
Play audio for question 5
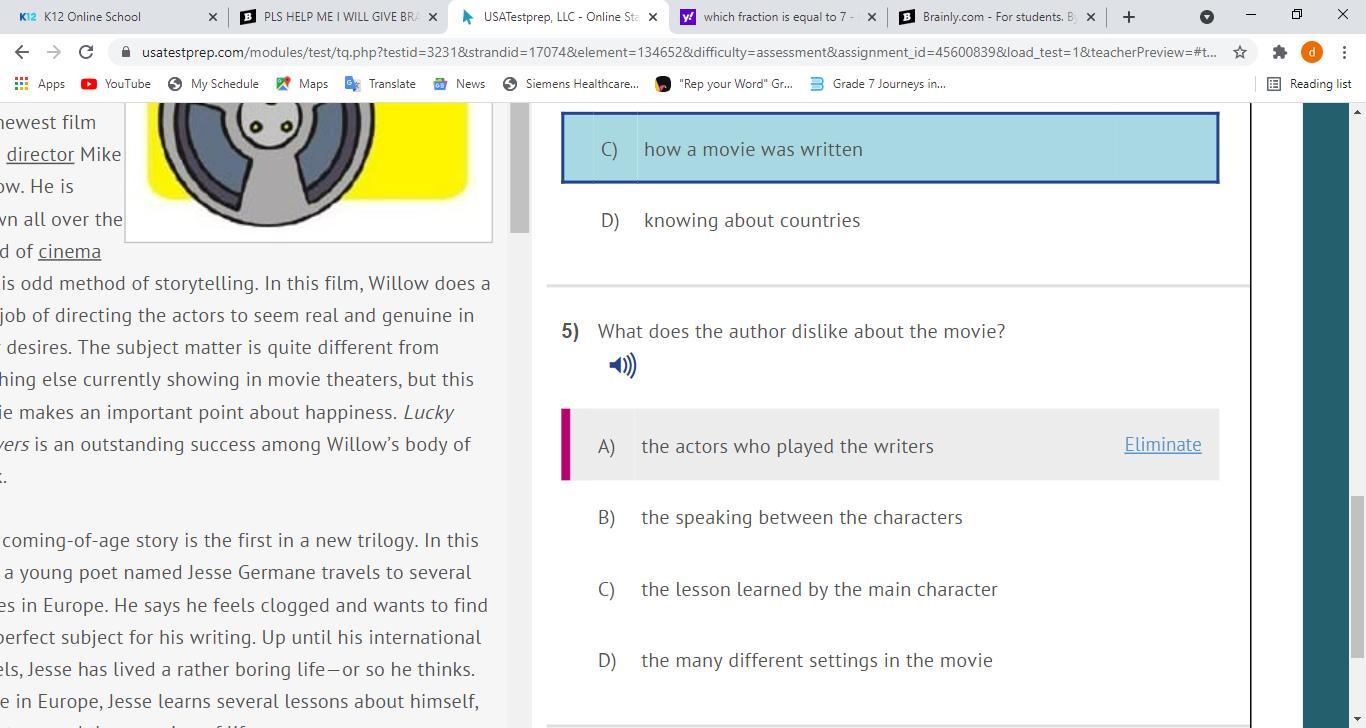tap(622, 366)
